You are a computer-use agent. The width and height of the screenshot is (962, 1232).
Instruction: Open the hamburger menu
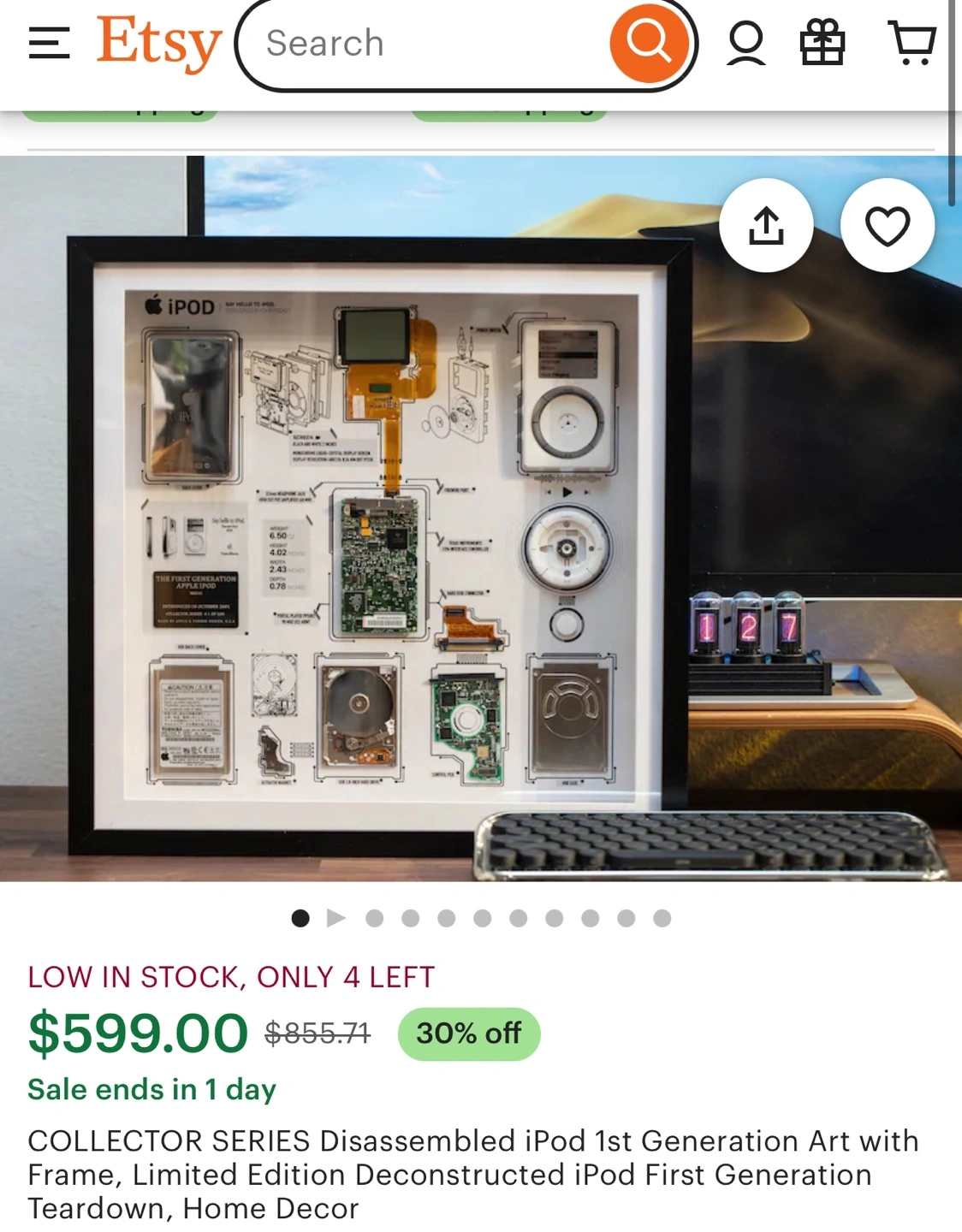49,43
